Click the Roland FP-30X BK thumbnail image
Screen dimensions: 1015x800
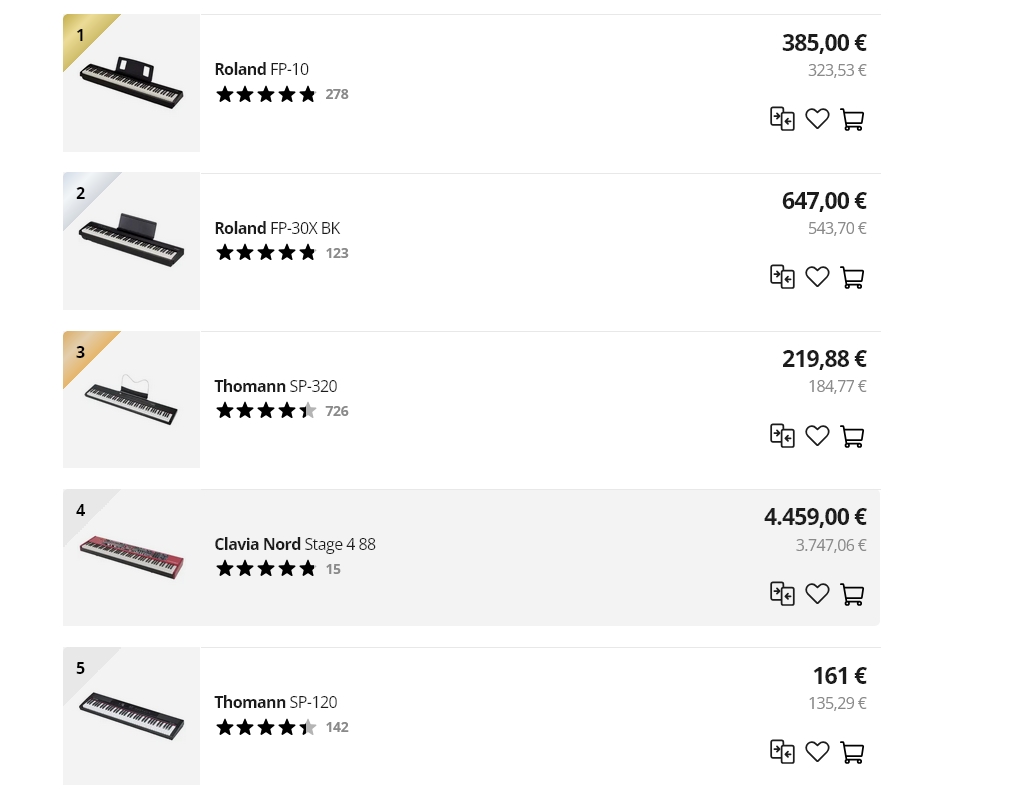131,242
